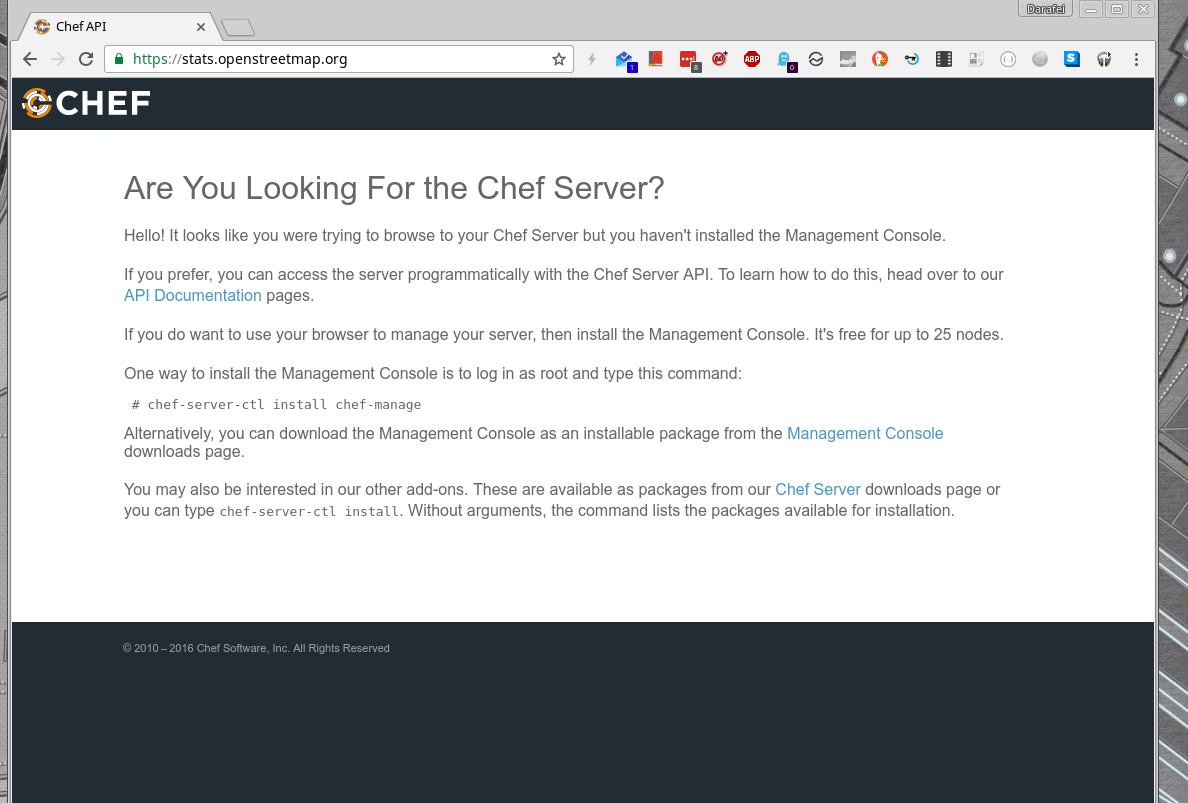This screenshot has height=803, width=1188.
Task: Click the faded grey page-layout extension icon
Action: 976,59
